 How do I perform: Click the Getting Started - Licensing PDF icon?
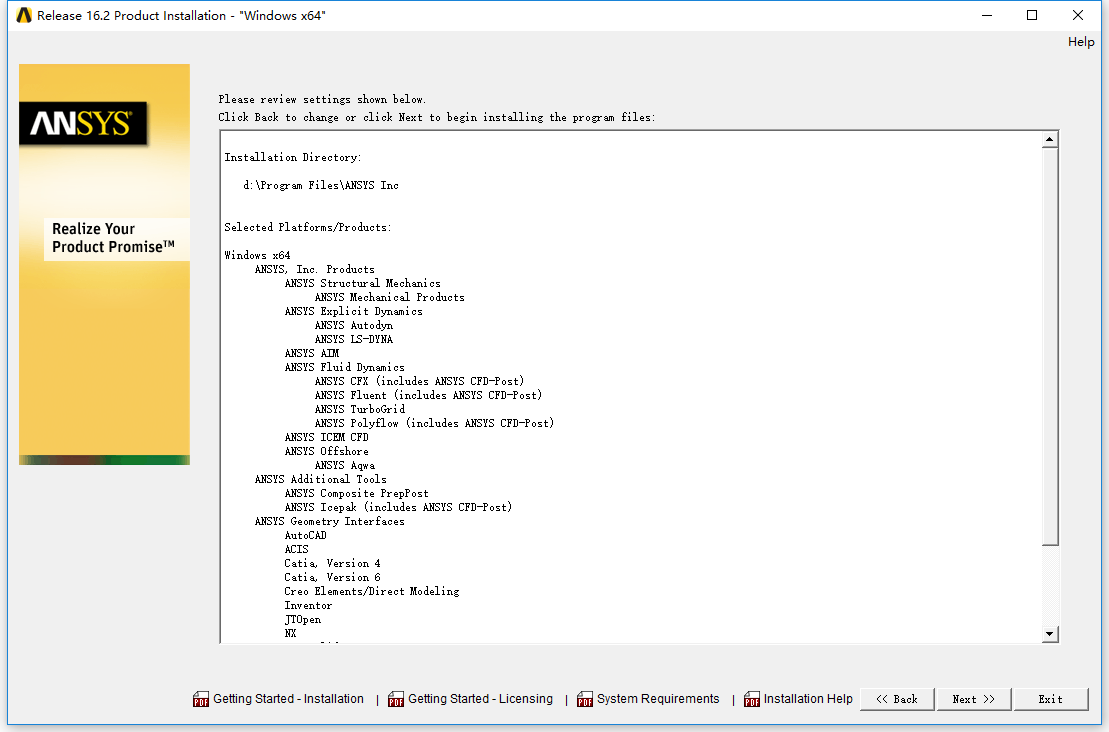(396, 699)
